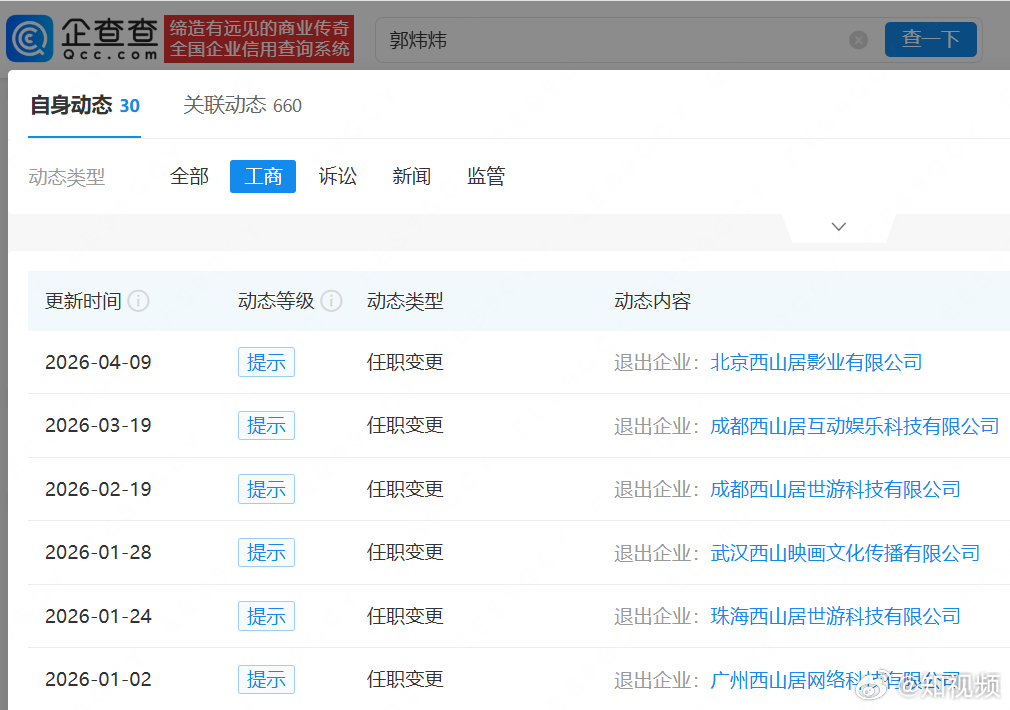Click the date 2026-02-19

(98, 489)
